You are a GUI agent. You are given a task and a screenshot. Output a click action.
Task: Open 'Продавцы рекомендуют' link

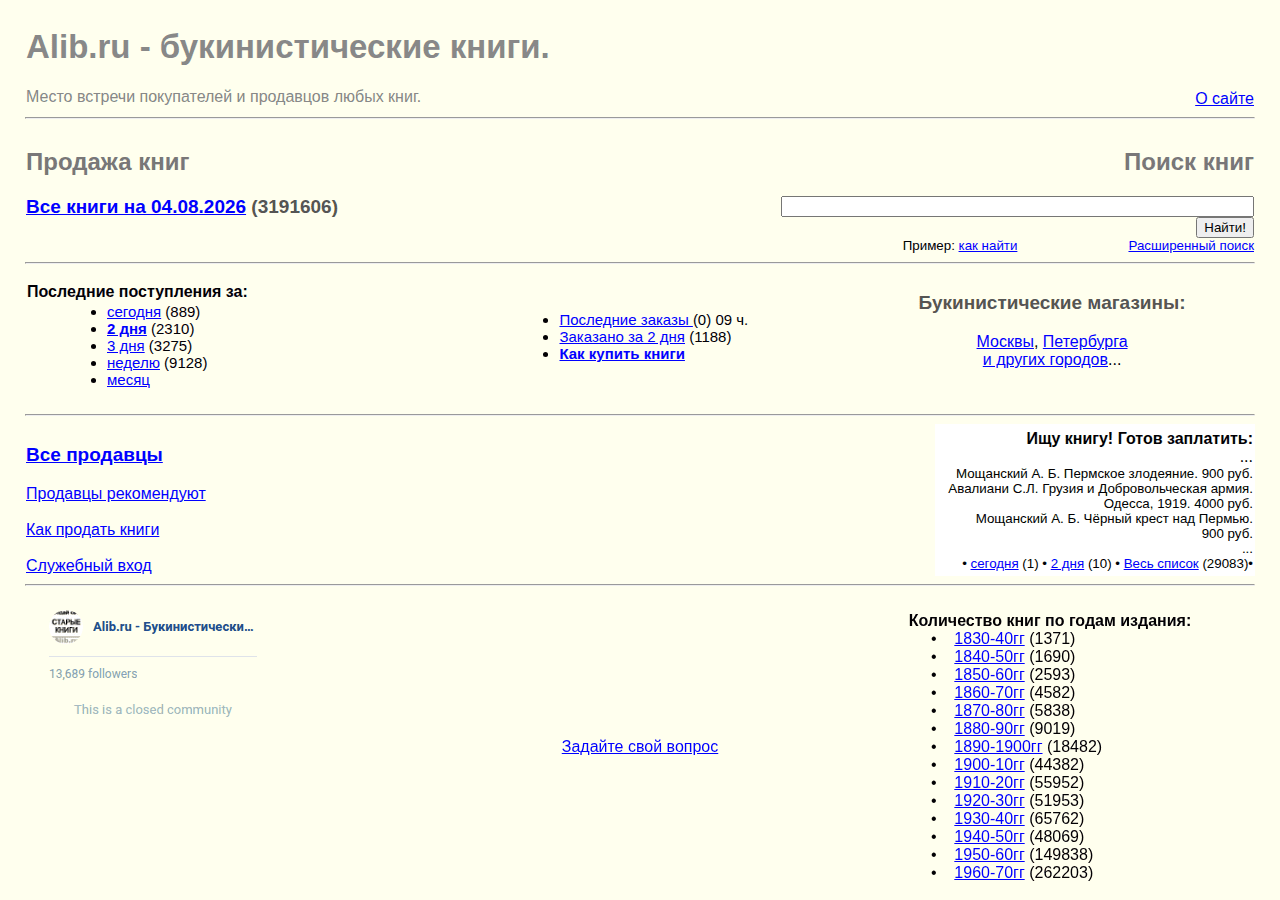click(x=116, y=494)
